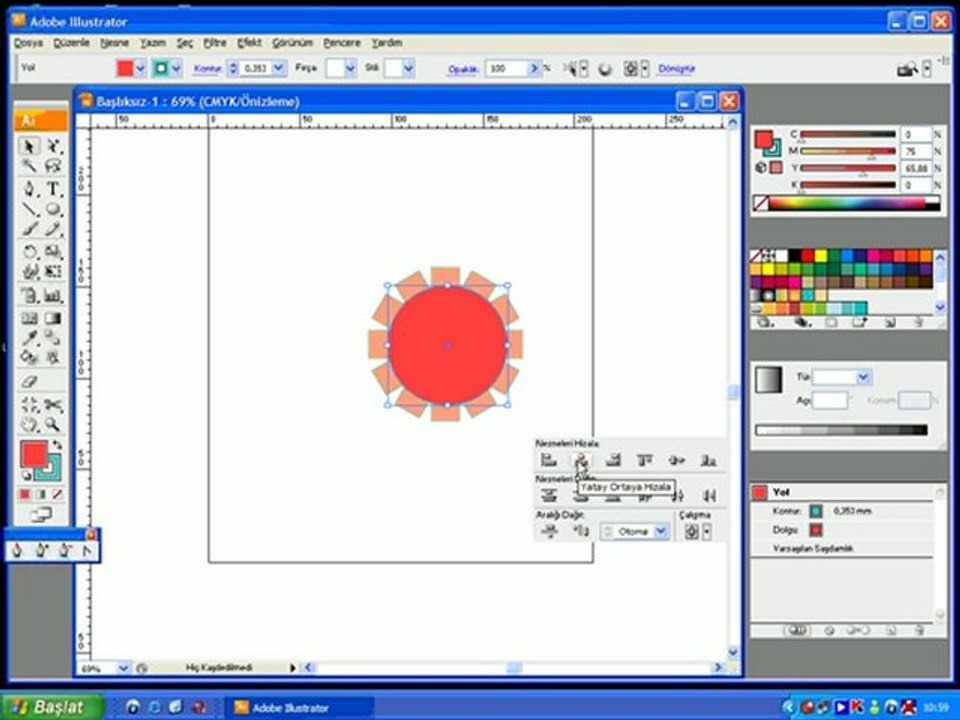This screenshot has width=960, height=720.
Task: Click the Vertical Align Bottom icon
Action: point(708,460)
